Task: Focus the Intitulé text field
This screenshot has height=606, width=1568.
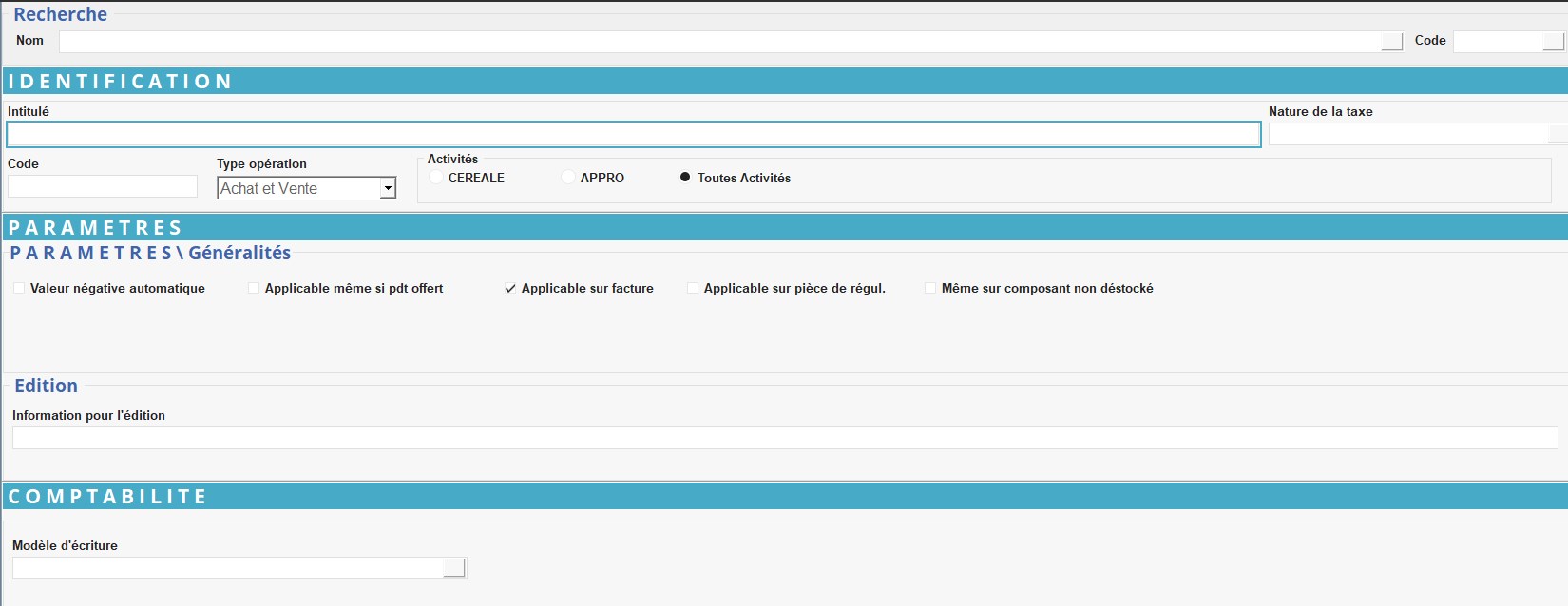Action: click(633, 135)
